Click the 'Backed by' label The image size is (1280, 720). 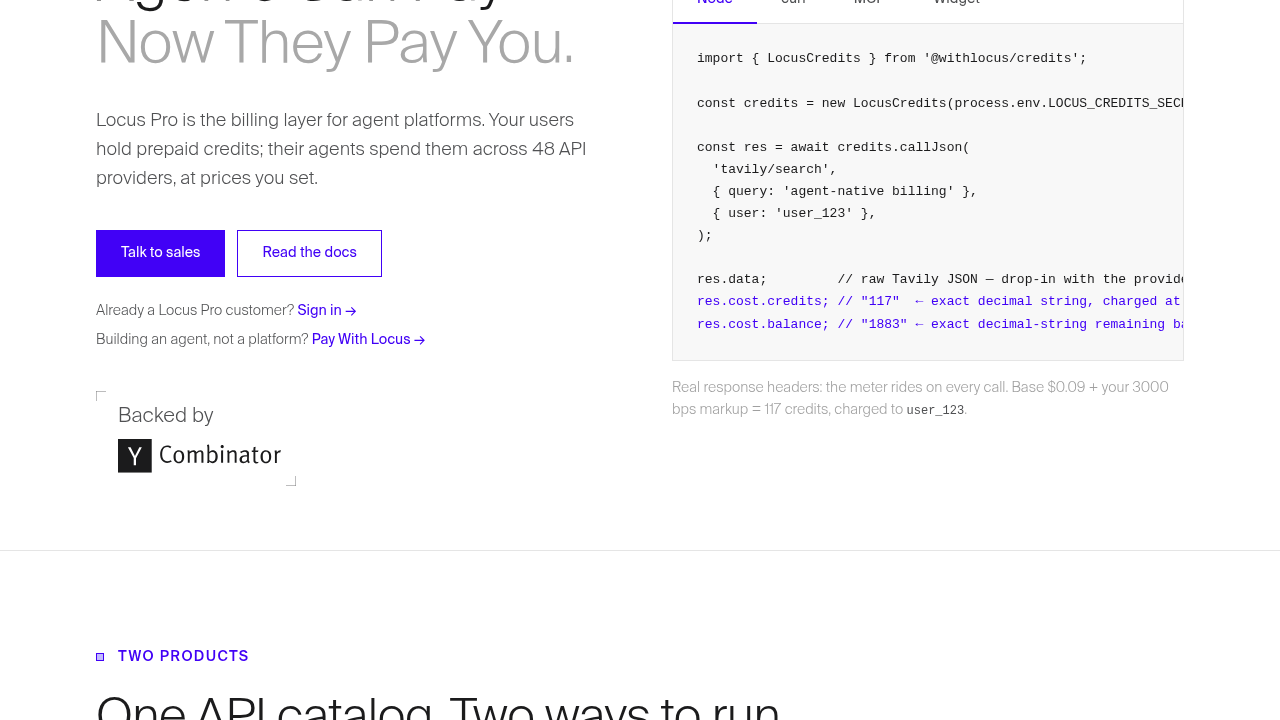(x=166, y=415)
